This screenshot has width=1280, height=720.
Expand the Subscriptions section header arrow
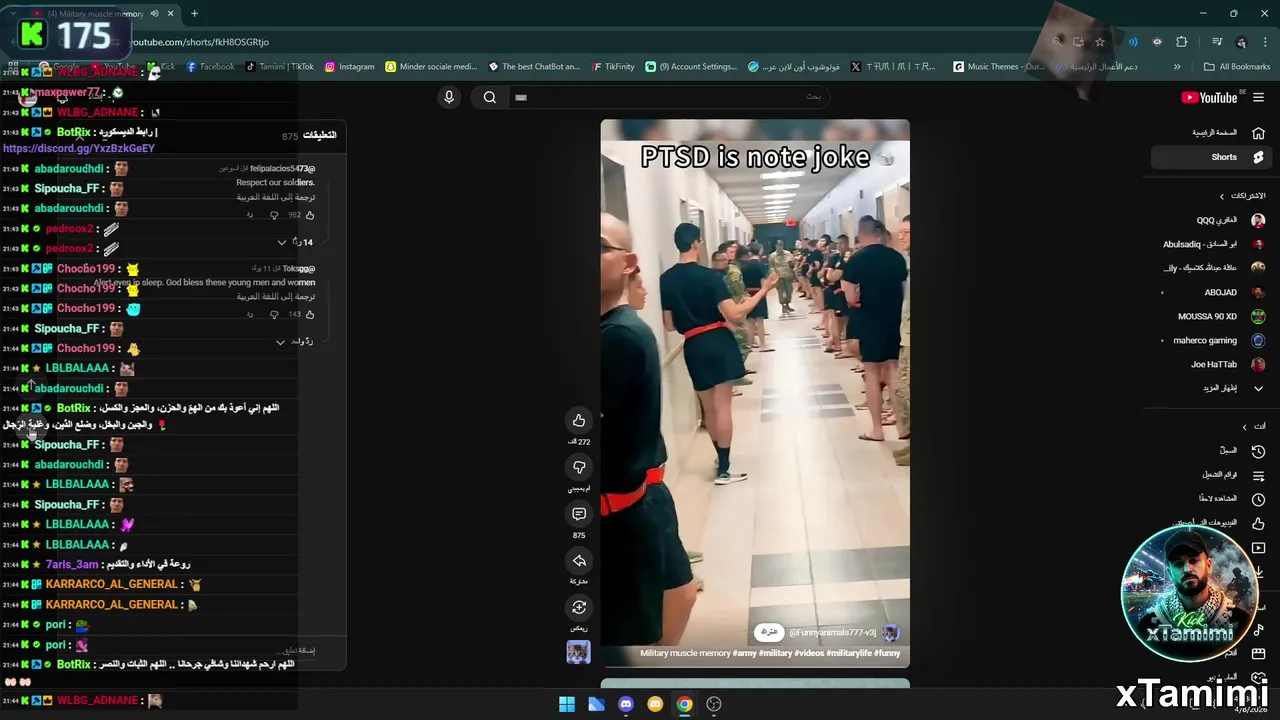click(x=1221, y=196)
